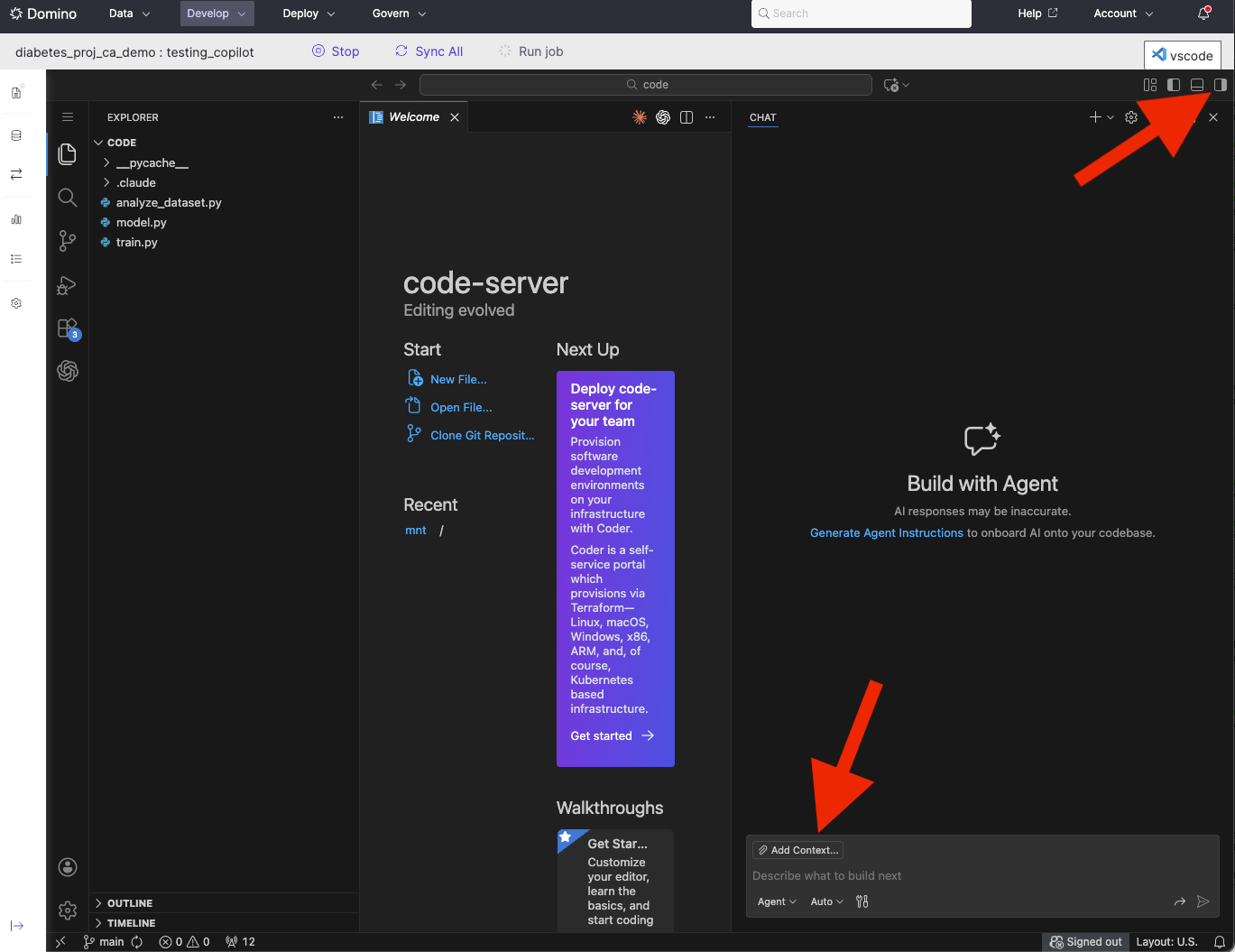Viewport: 1235px width, 952px height.
Task: Customize Layout icon in title bar
Action: click(1150, 85)
